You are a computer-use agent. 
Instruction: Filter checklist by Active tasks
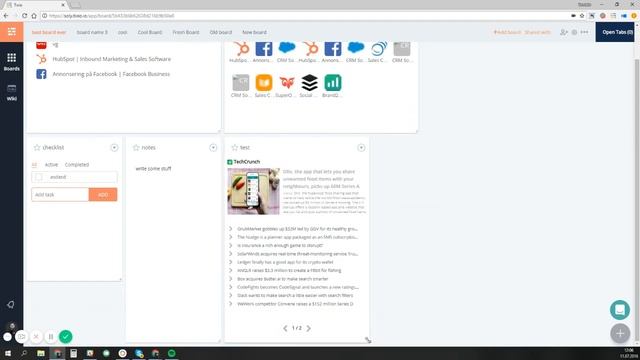(51, 165)
